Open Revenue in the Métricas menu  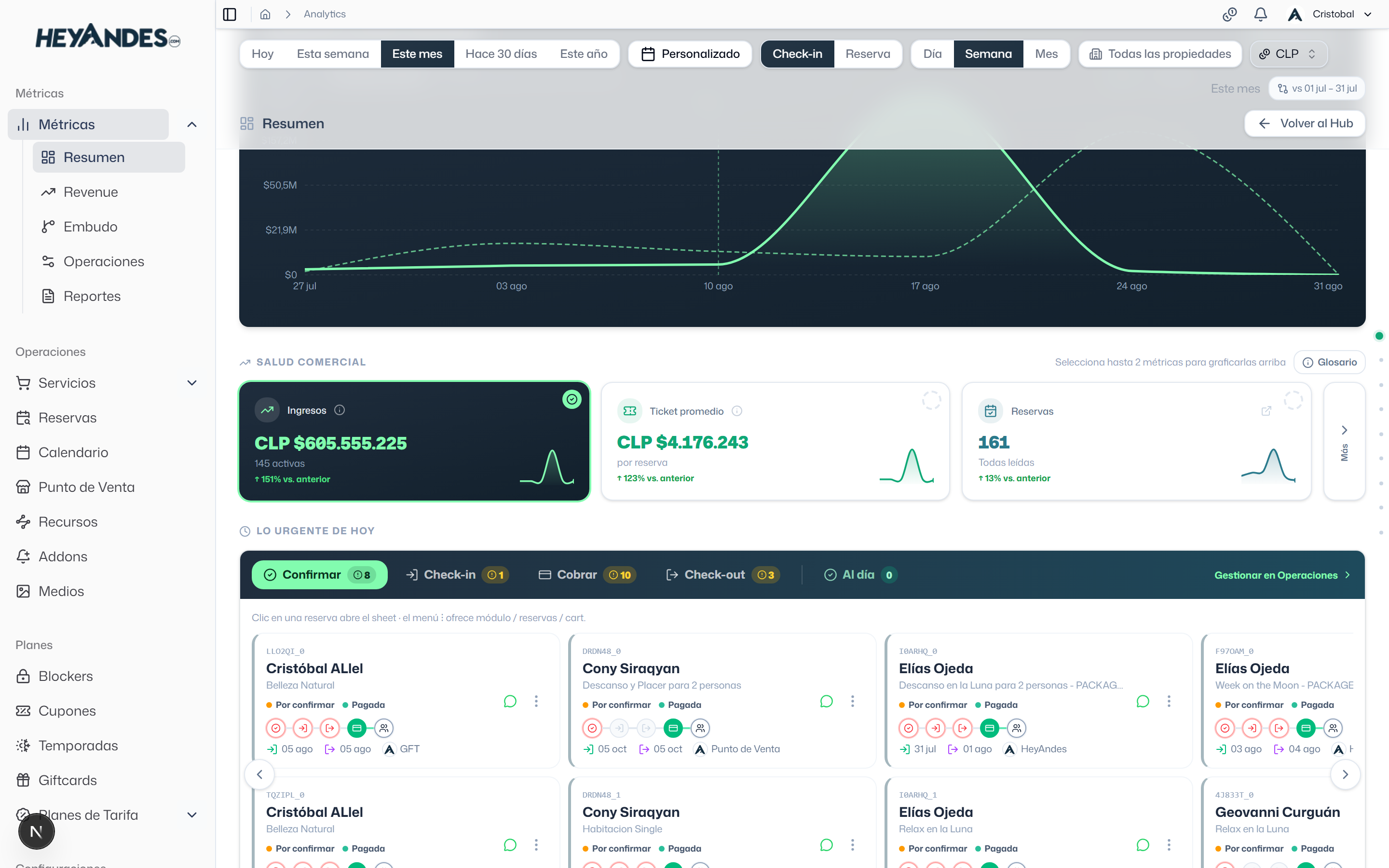pyautogui.click(x=91, y=192)
